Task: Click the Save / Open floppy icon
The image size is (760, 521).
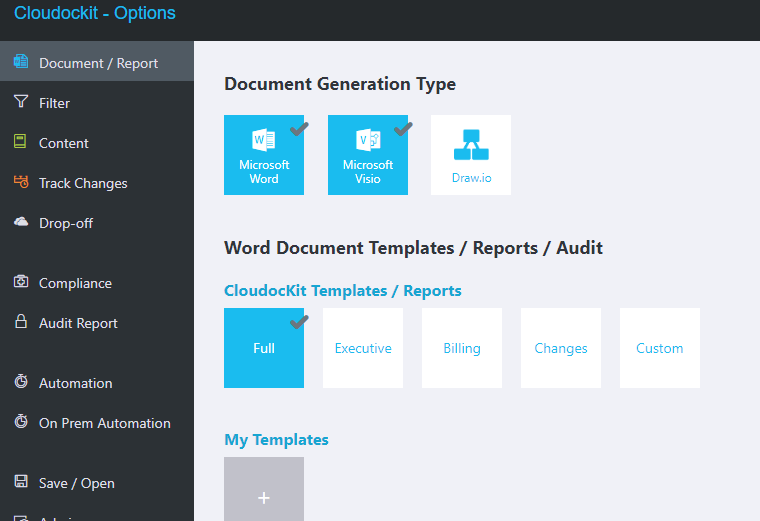Action: tap(21, 481)
